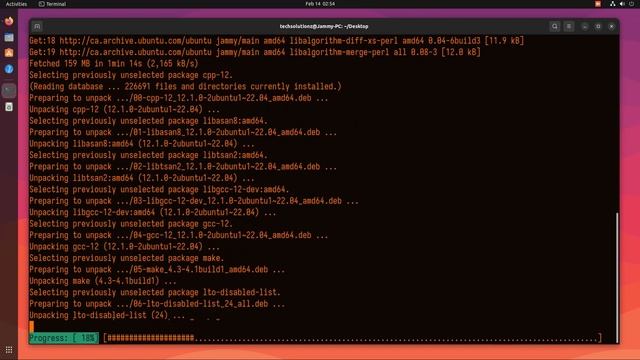Click 'Selecting previously unselected package cpp-12.'
This screenshot has width=640, height=360.
tap(131, 75)
